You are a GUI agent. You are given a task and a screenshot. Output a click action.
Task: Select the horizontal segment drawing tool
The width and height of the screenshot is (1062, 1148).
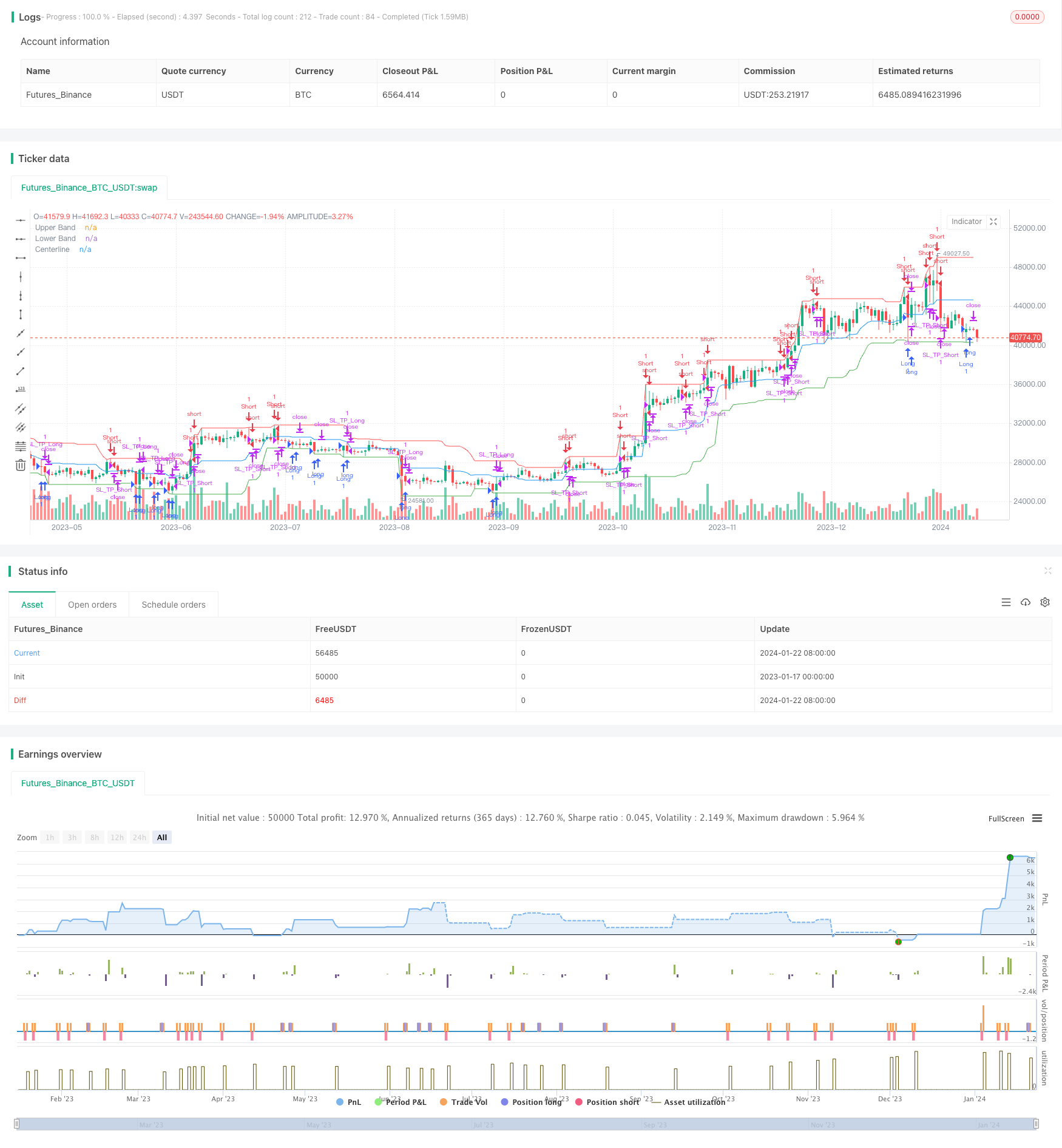21,258
